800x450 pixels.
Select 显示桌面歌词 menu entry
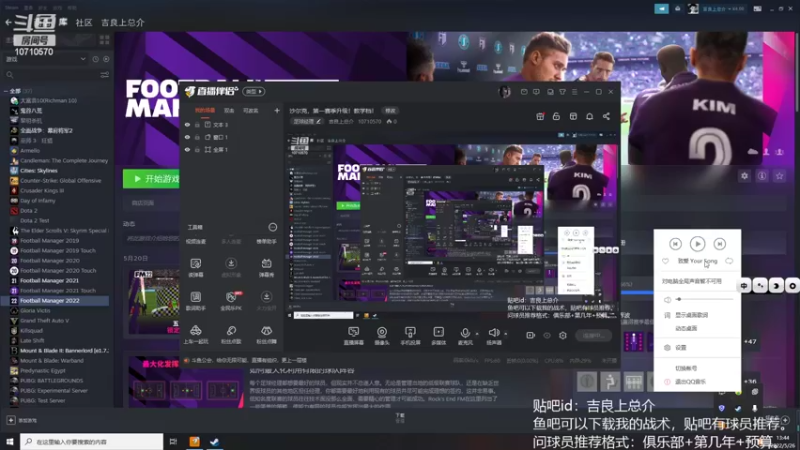(691, 315)
